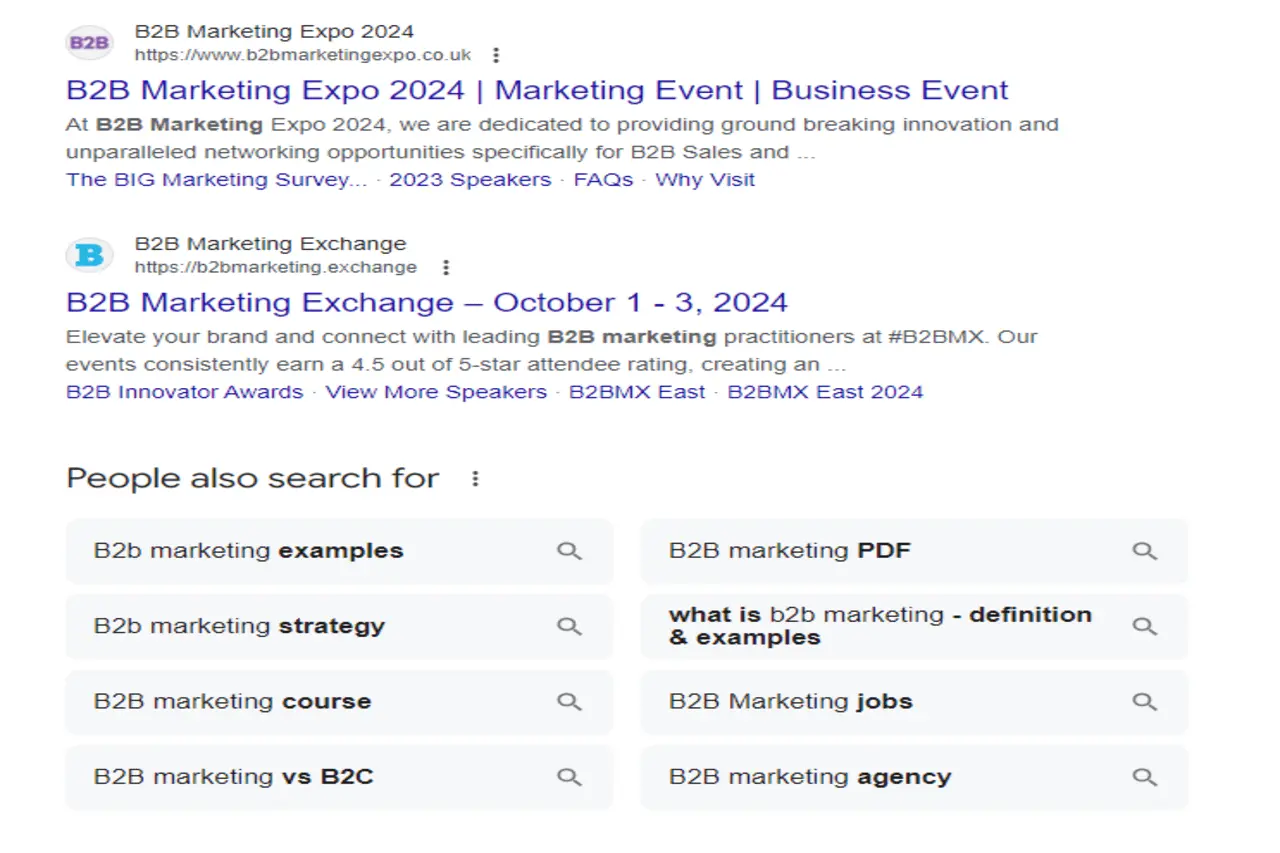Image resolution: width=1280 pixels, height=853 pixels.
Task: Open the B2B Innovator Awards sitelink
Action: (183, 391)
